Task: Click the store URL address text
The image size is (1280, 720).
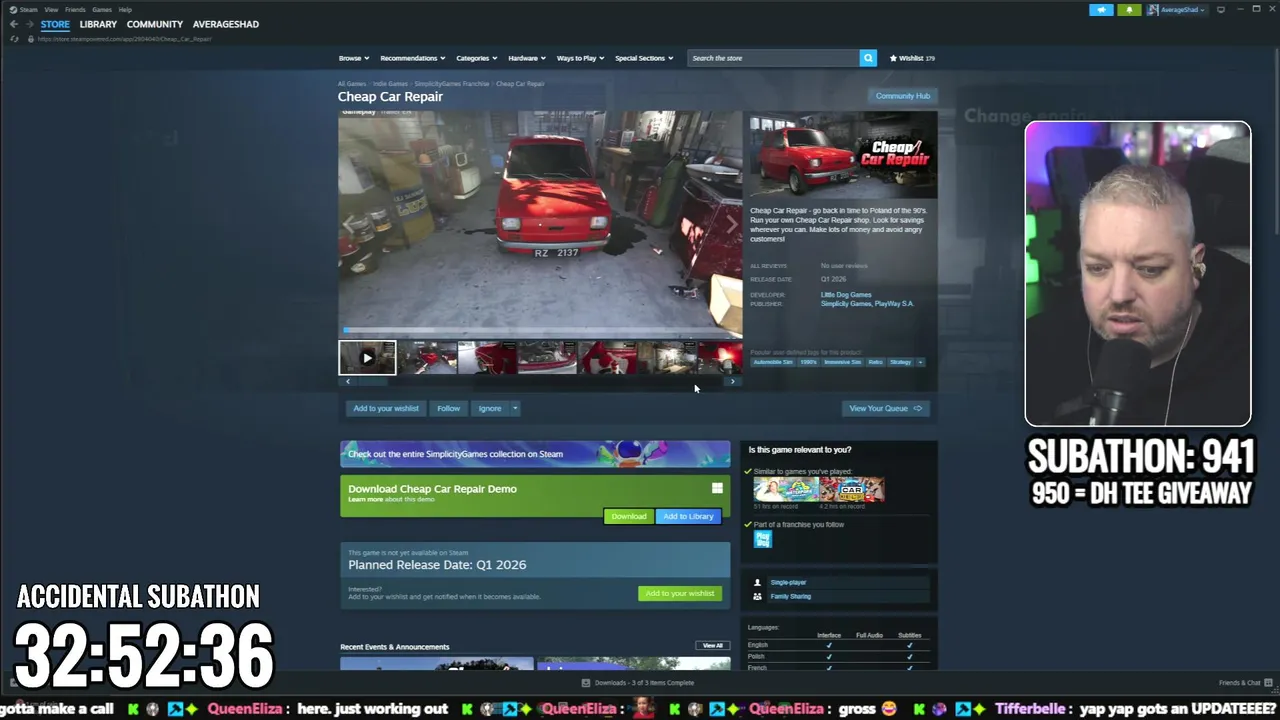Action: [125, 39]
